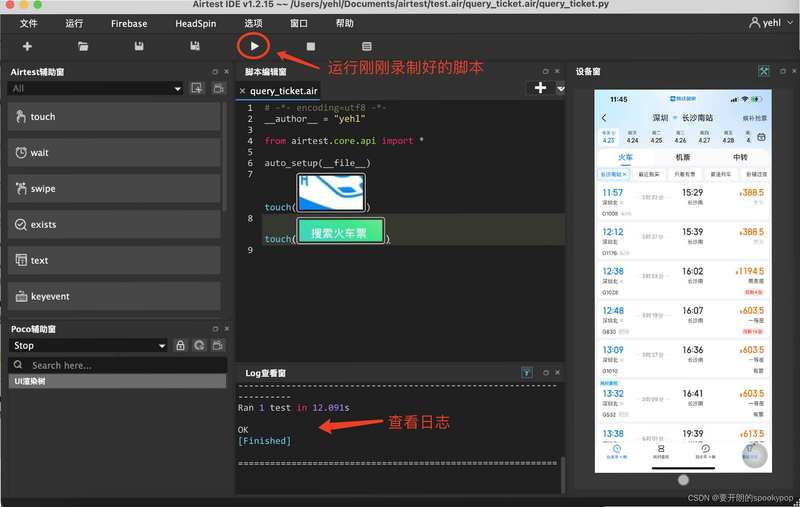Viewport: 800px width, 507px height.
Task: Save the script using the toolbar save icon
Action: (x=139, y=46)
